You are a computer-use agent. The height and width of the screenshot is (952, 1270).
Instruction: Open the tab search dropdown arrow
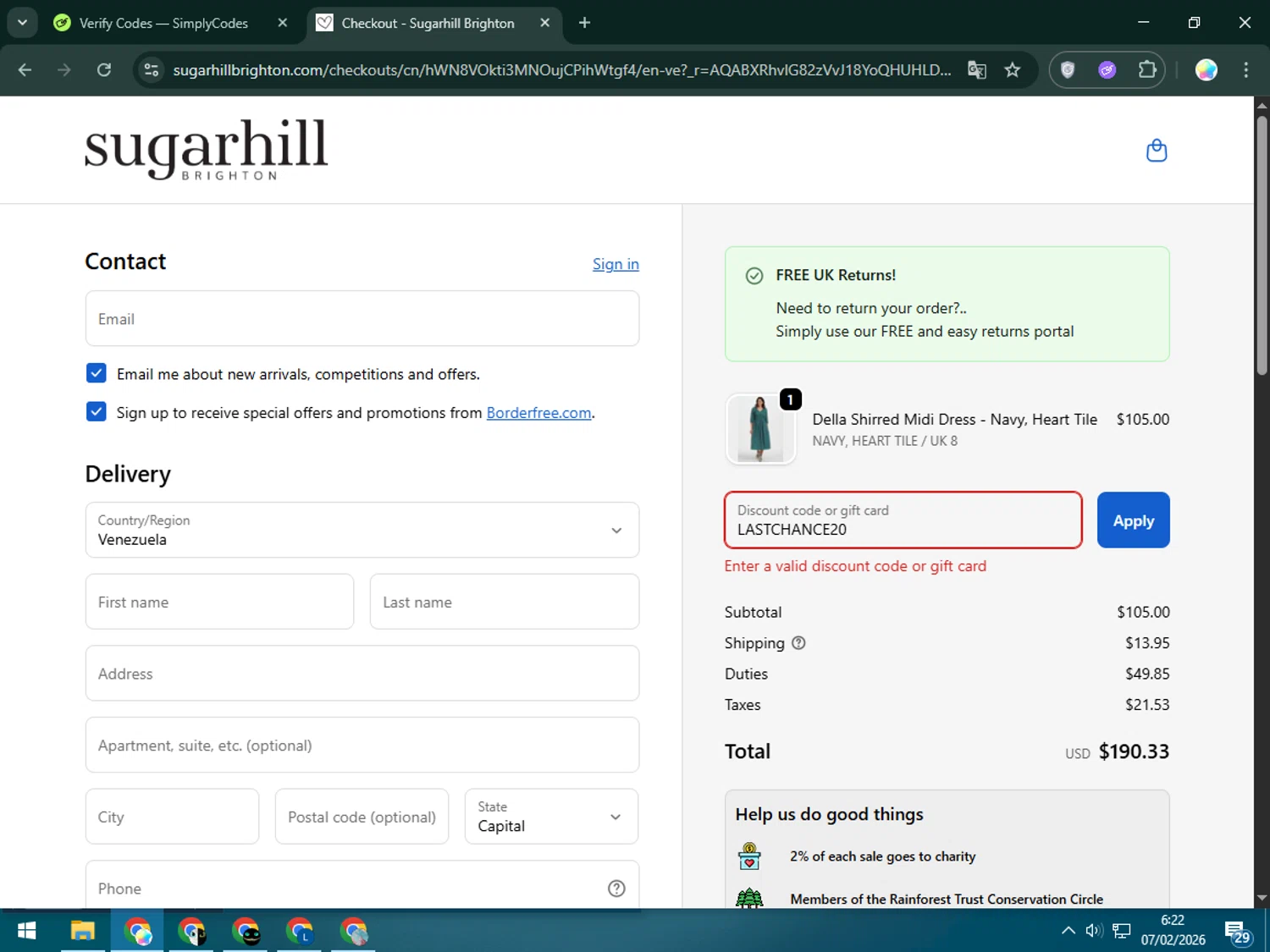coord(22,23)
